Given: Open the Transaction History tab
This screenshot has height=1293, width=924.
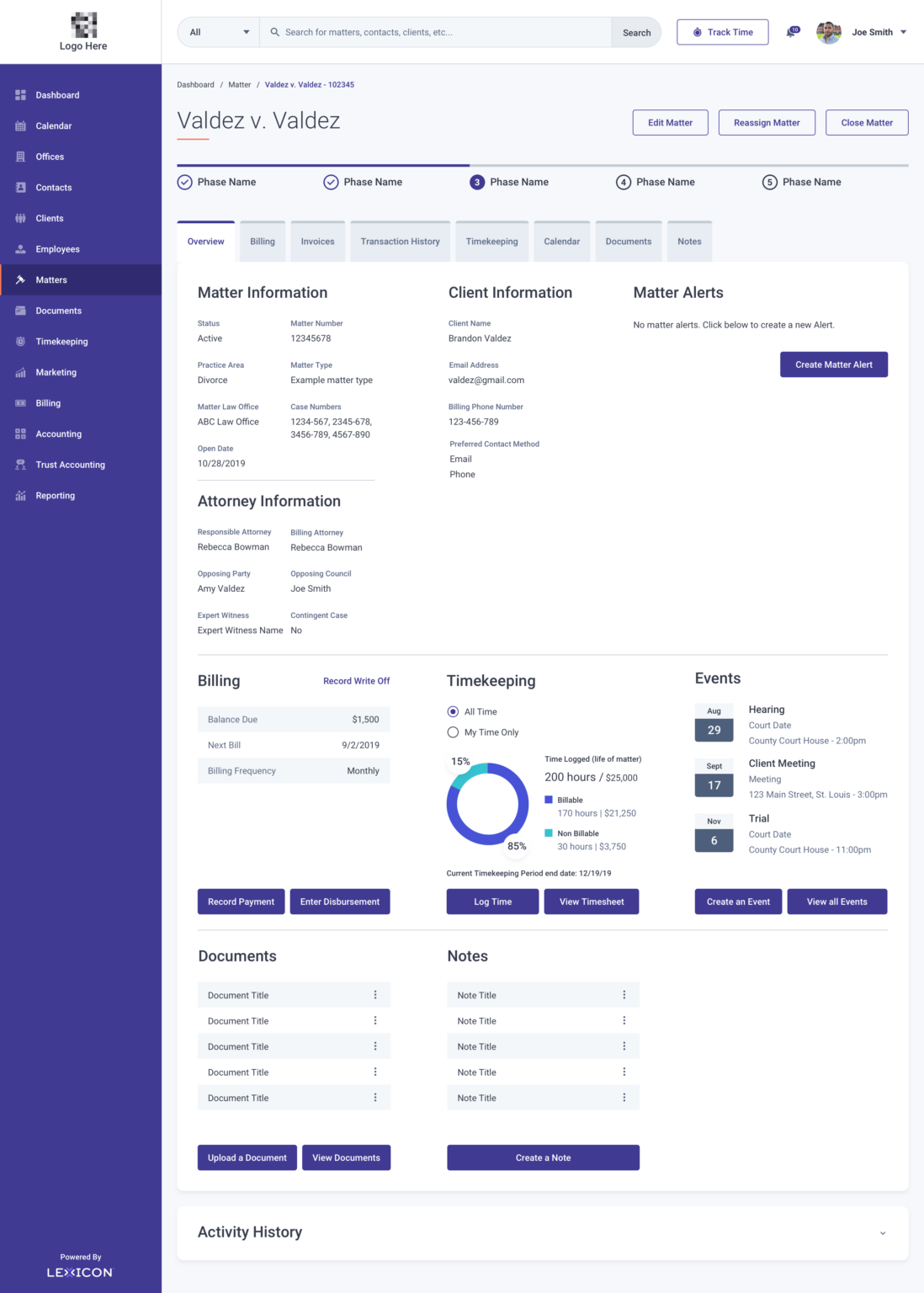Looking at the screenshot, I should click(401, 242).
